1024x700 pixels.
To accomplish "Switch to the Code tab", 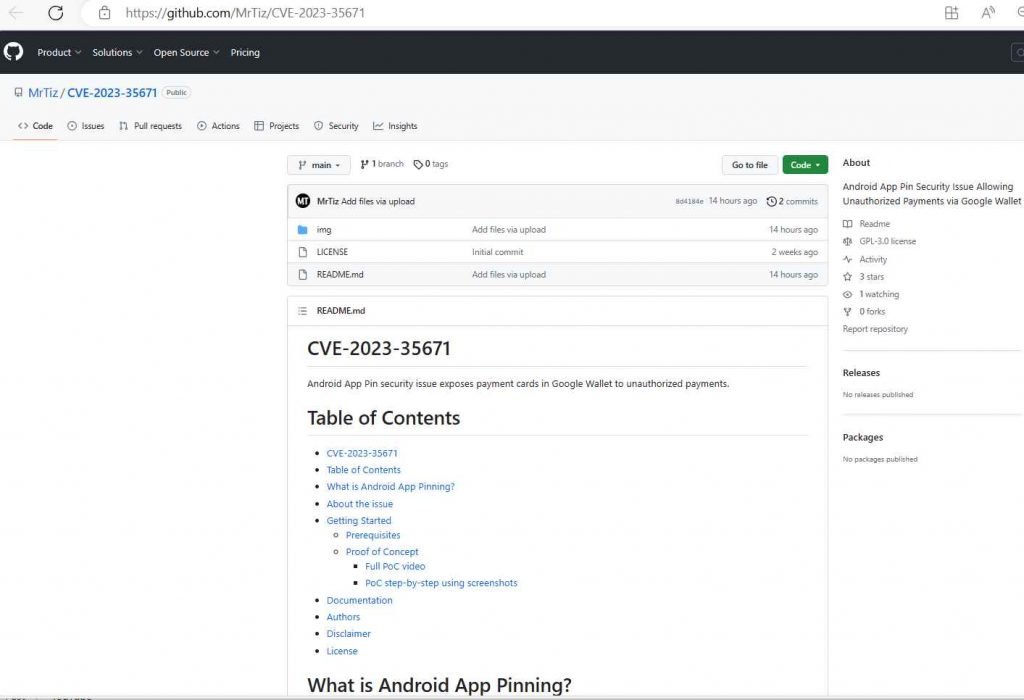I will pos(35,126).
